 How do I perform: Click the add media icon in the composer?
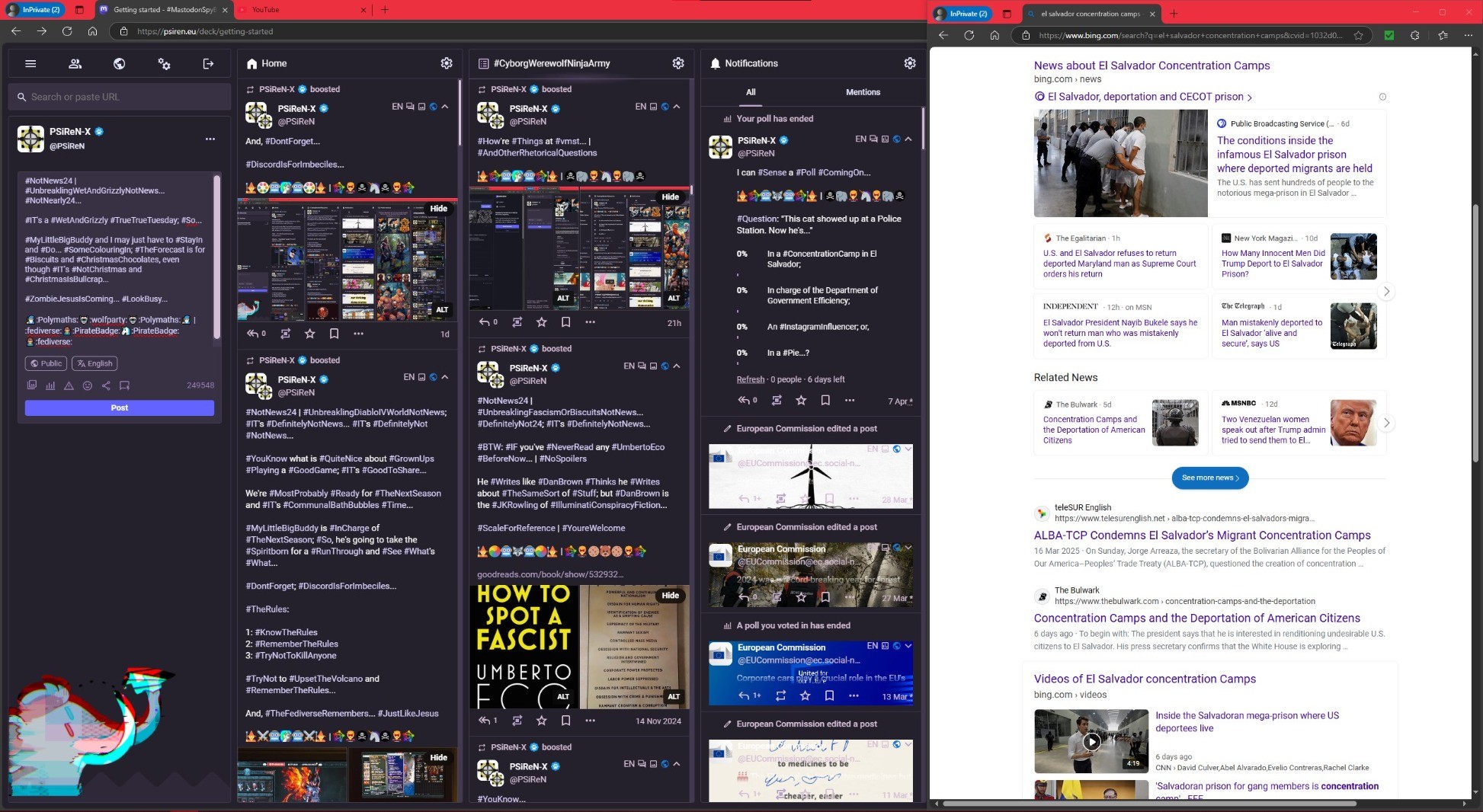pyautogui.click(x=31, y=385)
